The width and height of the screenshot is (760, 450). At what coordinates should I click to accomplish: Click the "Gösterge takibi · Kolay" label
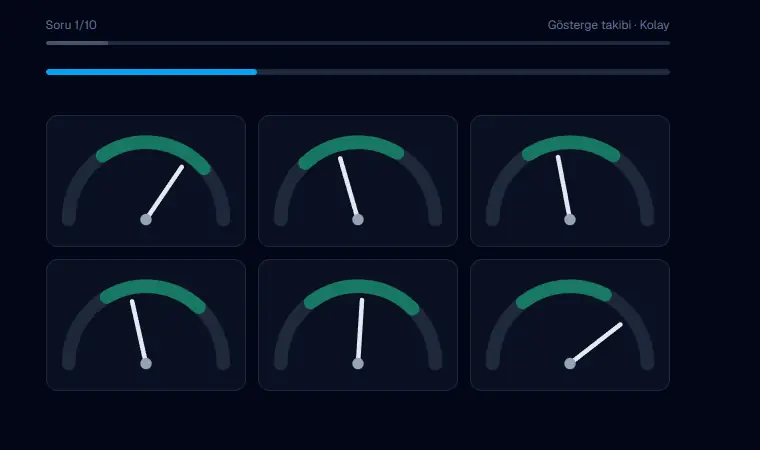click(608, 25)
